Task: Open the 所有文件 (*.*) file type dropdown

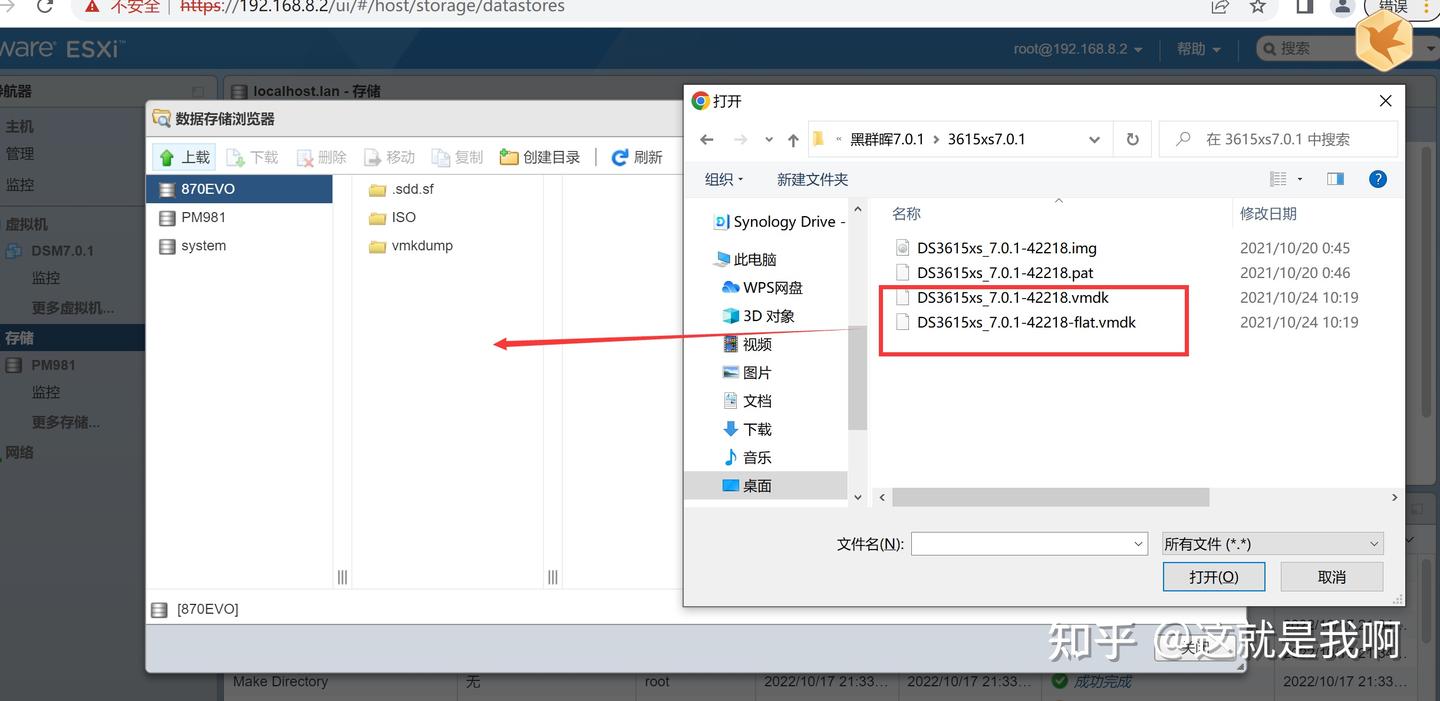Action: pos(1272,543)
